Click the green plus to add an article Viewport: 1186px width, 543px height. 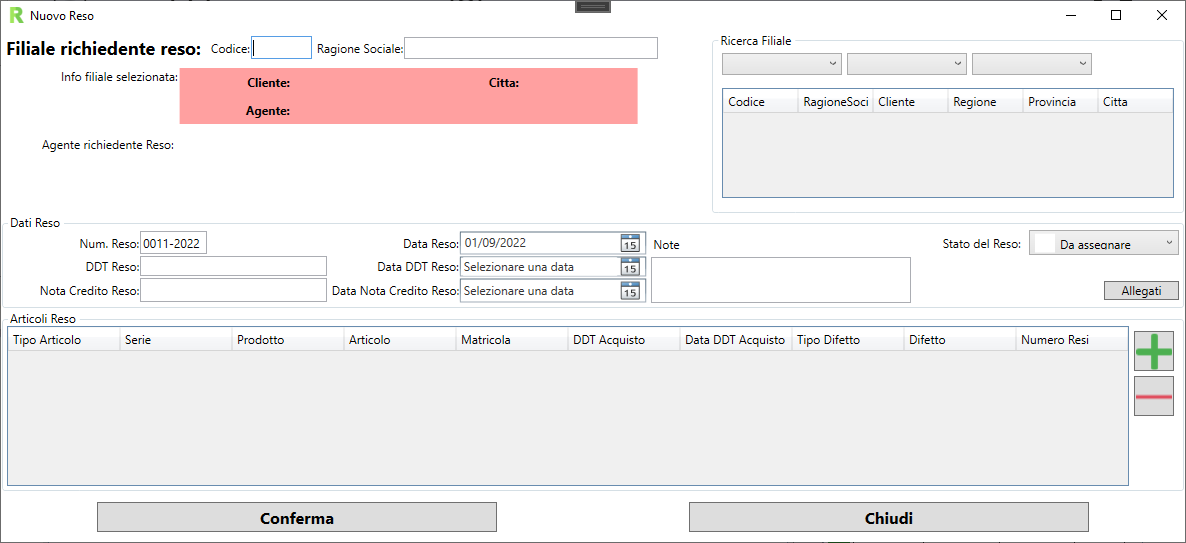click(x=1153, y=352)
